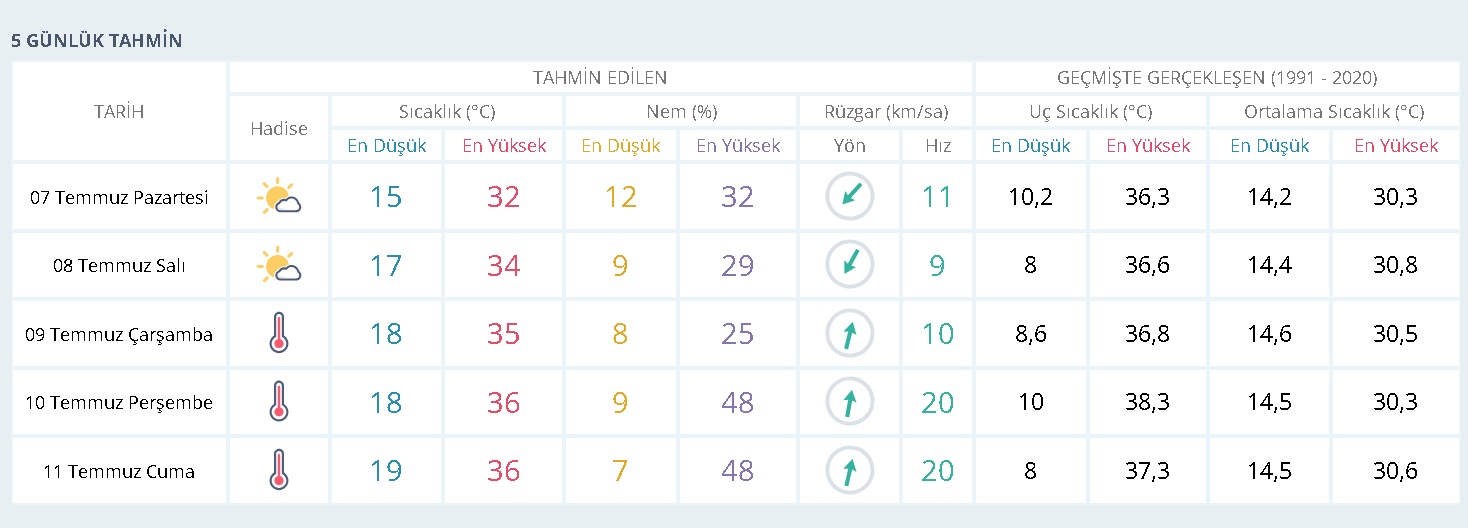This screenshot has height=528, width=1468.
Task: Select the thermometer icon for 10 Temmuz Perşembe
Action: point(278,402)
